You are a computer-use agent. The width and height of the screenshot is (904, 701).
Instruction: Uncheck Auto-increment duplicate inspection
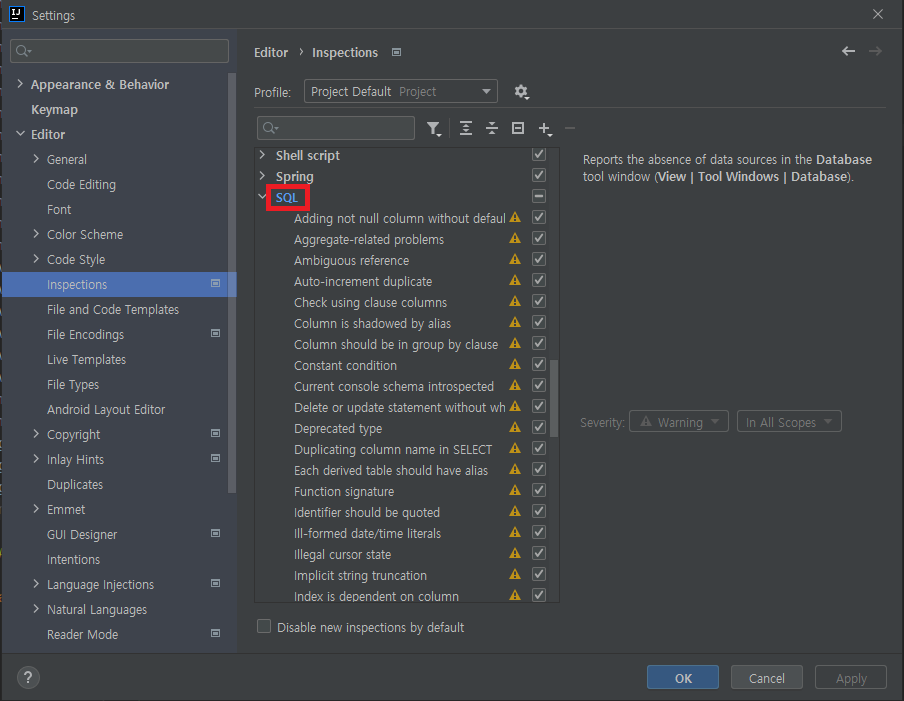pos(539,280)
